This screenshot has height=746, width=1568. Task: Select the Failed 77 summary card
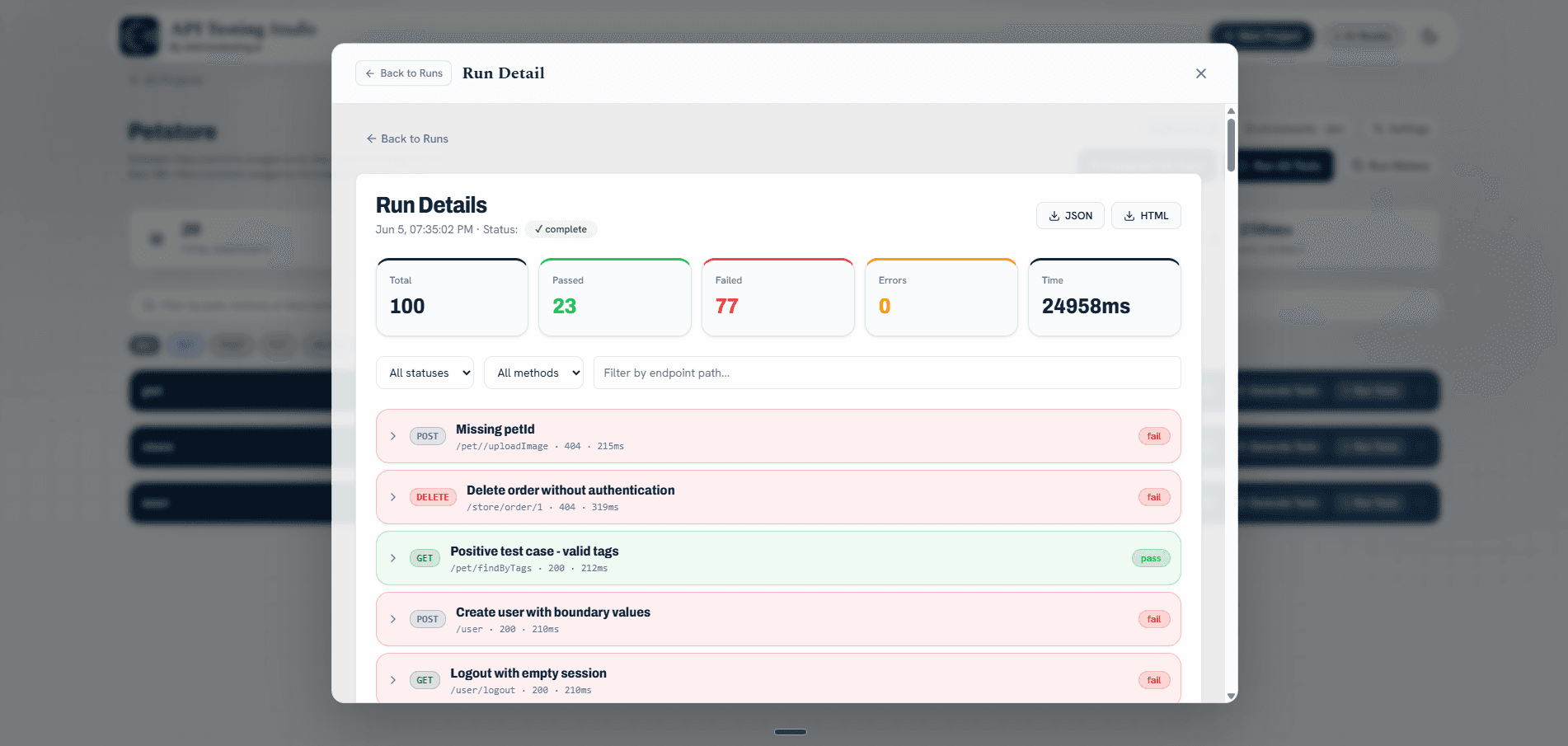[778, 298]
